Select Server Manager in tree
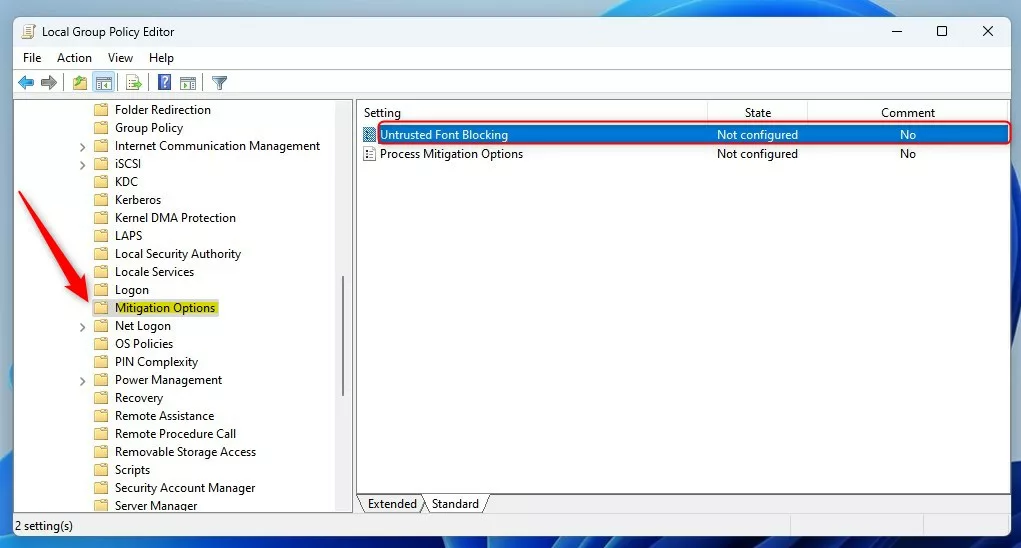The width and height of the screenshot is (1021, 548). 156,505
